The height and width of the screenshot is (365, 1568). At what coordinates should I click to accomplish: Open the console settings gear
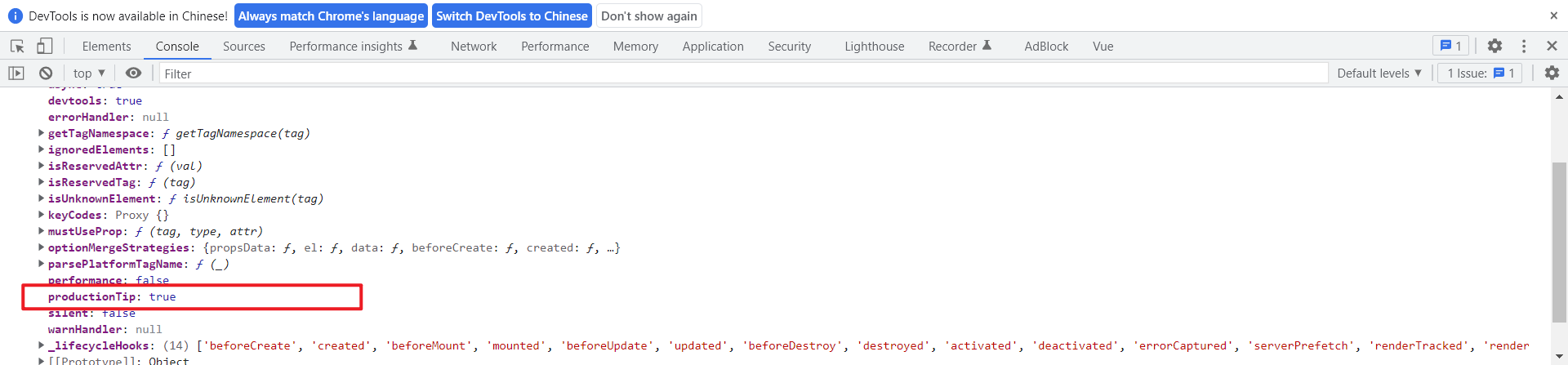click(x=1552, y=73)
